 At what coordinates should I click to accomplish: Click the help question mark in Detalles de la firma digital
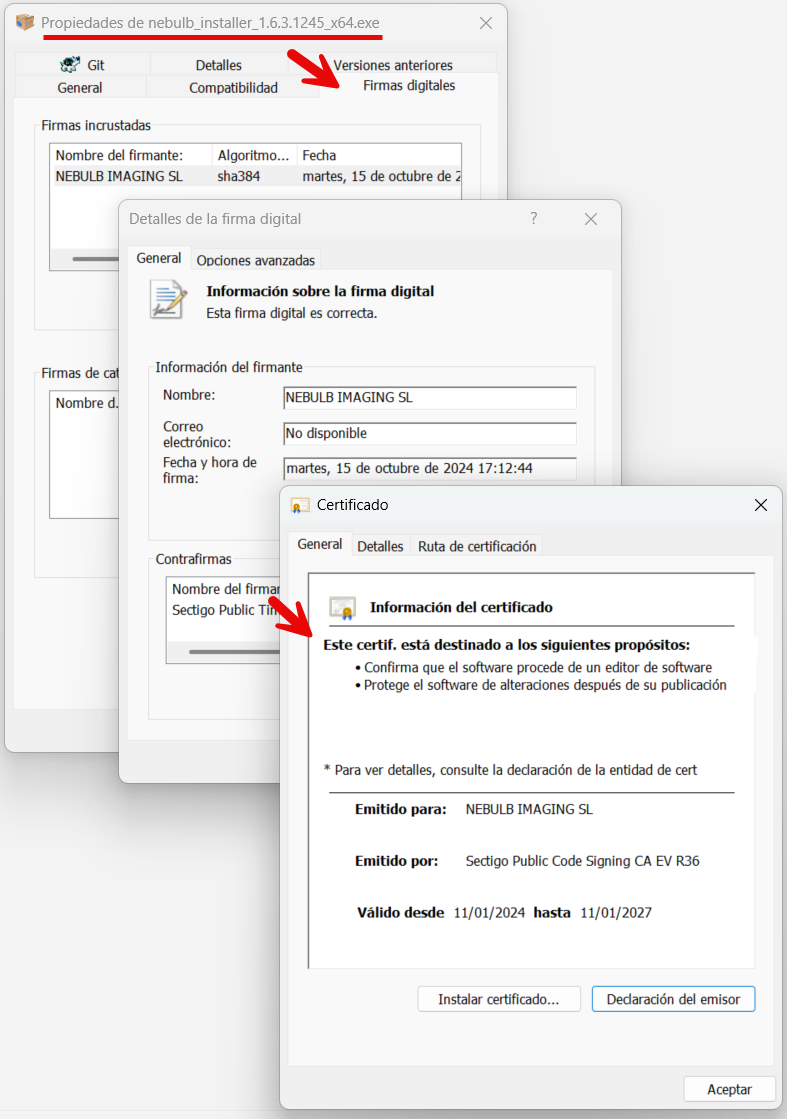(x=534, y=218)
